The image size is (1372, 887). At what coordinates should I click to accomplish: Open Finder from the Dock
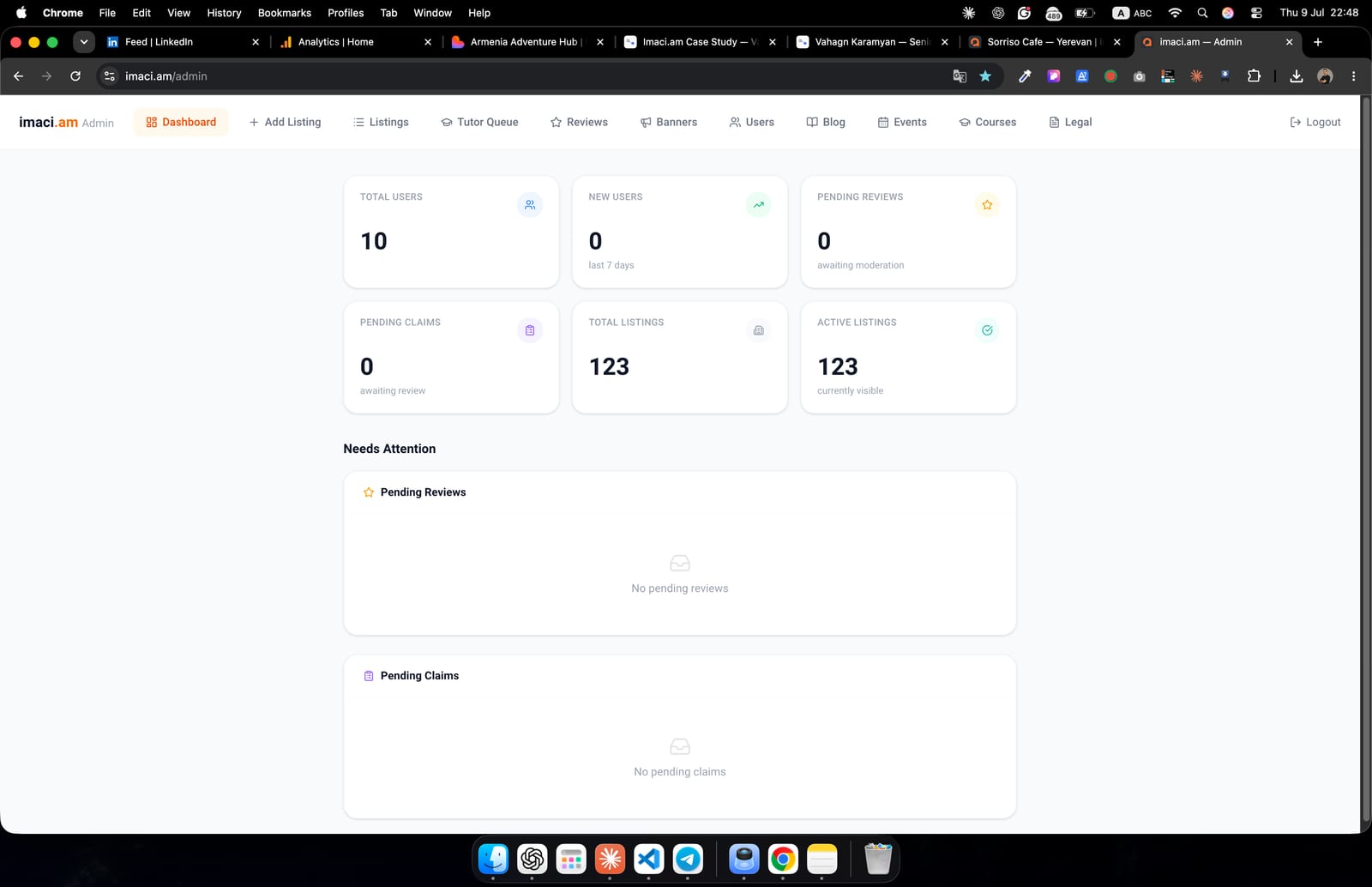493,859
